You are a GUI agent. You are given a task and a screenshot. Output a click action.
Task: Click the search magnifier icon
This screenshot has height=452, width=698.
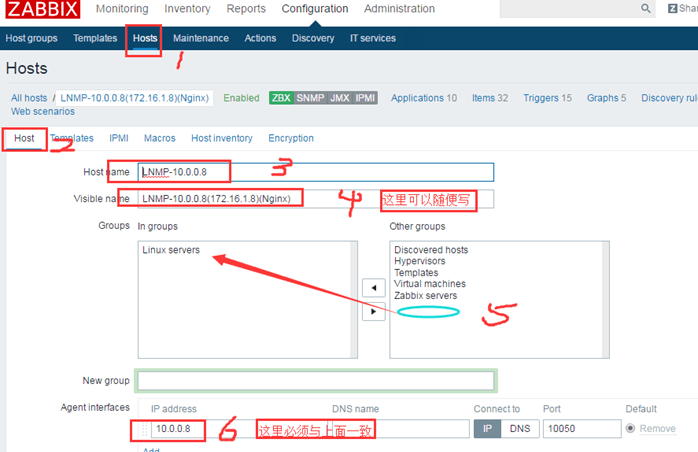(x=645, y=8)
